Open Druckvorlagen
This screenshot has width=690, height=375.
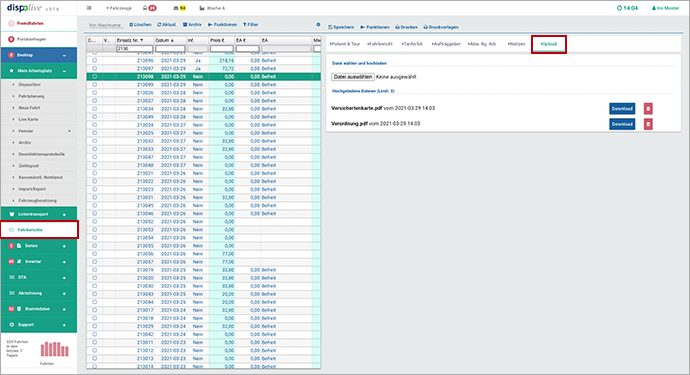click(x=441, y=27)
